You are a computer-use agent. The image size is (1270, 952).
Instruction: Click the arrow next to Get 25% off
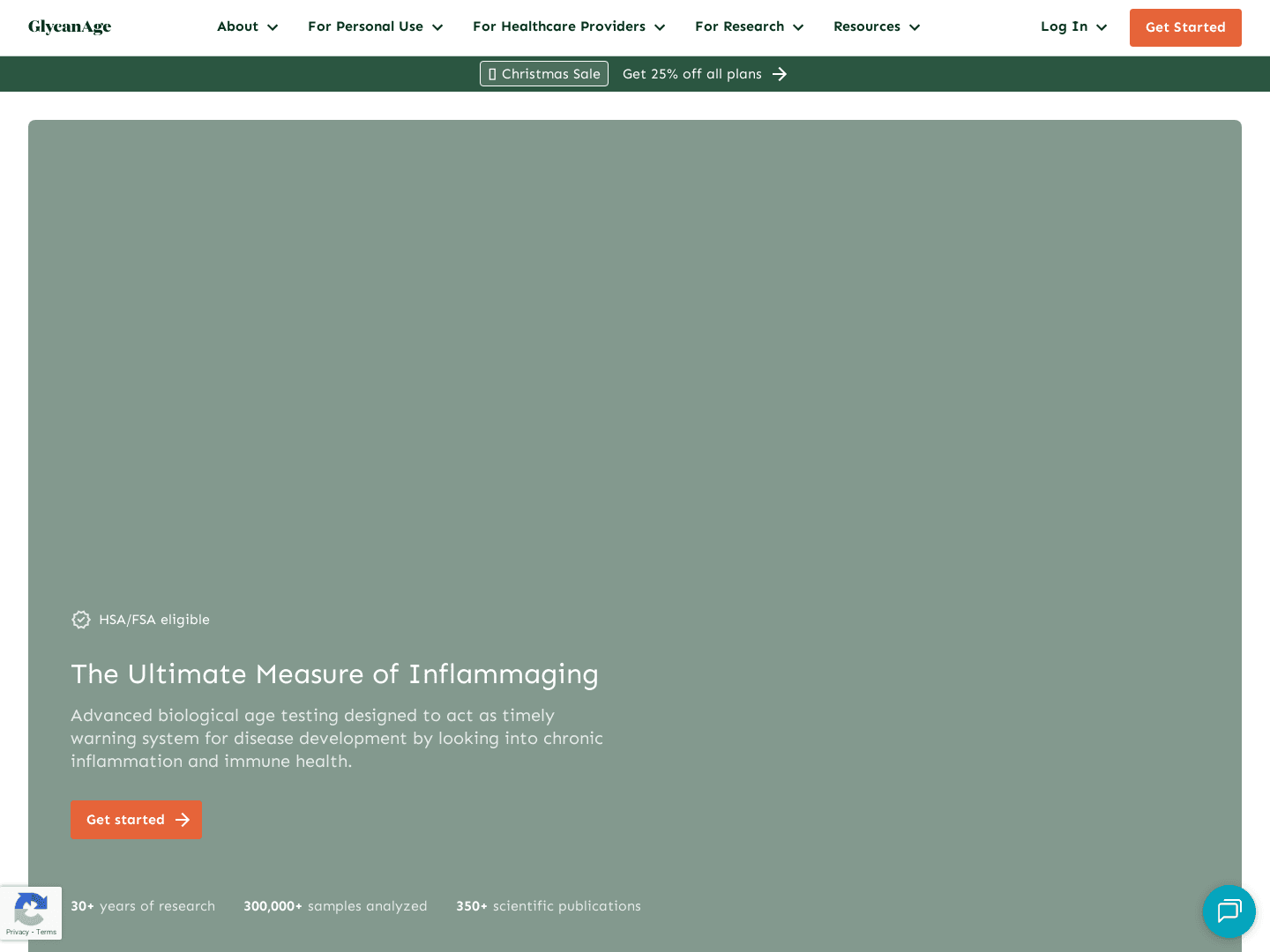tap(780, 74)
